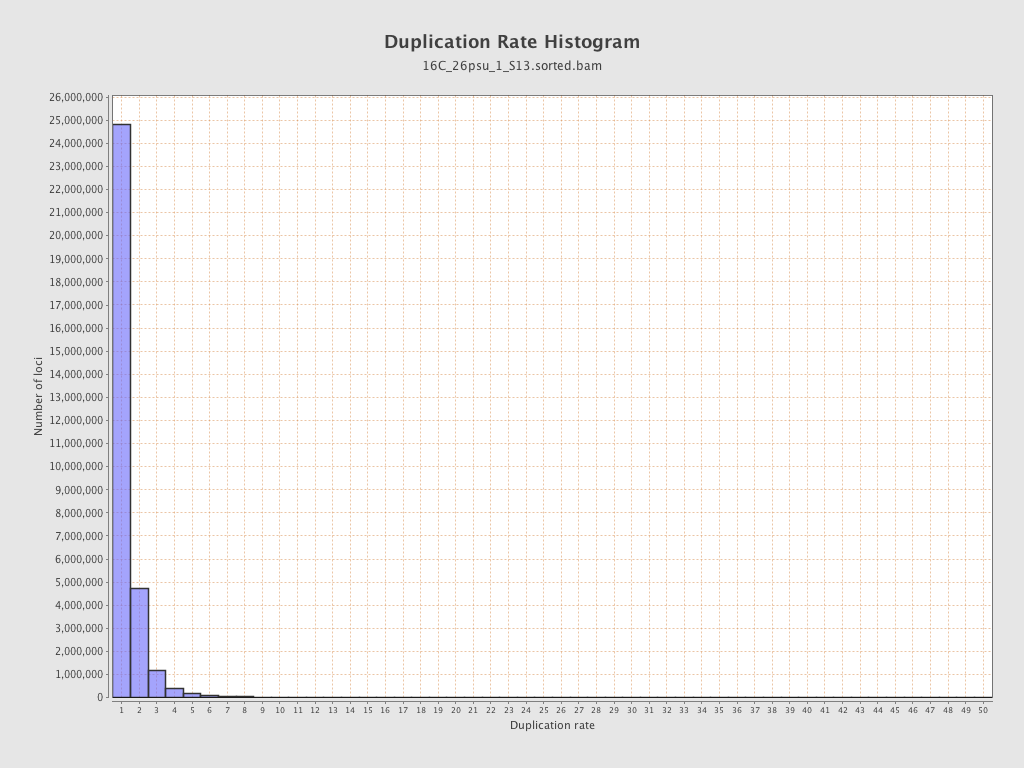Click x-axis tick label 31
1024x768 pixels.
pyautogui.click(x=648, y=710)
